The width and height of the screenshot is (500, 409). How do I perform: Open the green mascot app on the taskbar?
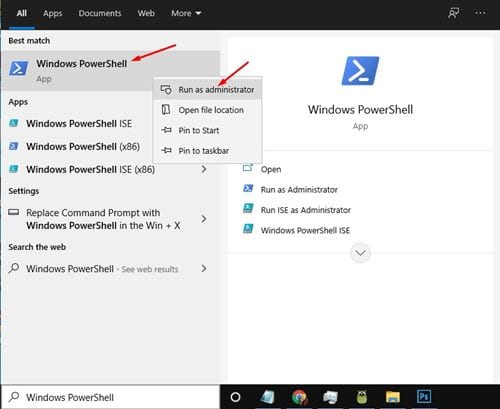point(362,397)
